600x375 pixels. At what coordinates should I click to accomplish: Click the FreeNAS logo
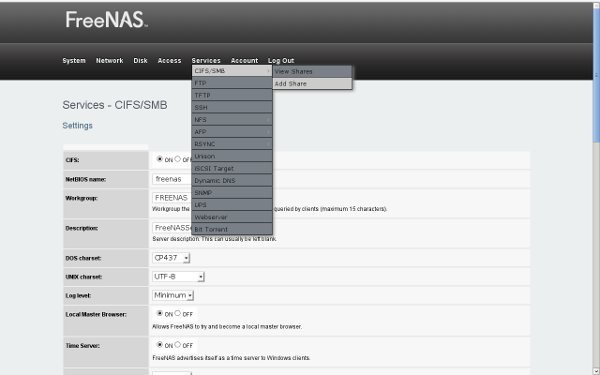click(x=107, y=20)
